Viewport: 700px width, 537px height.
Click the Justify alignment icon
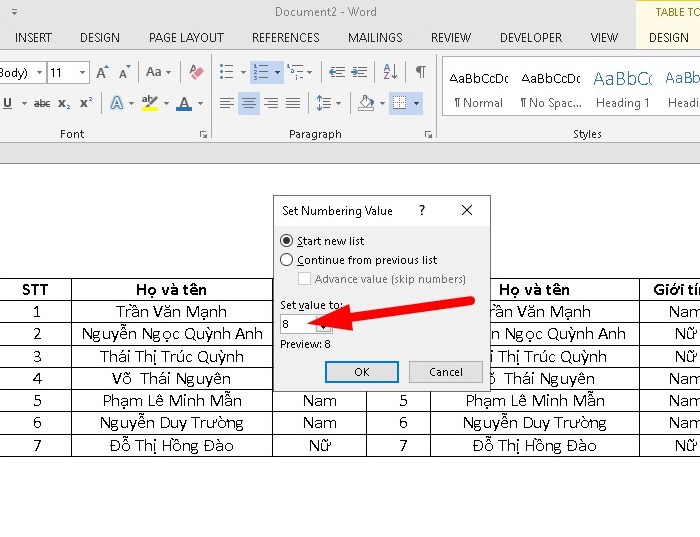pyautogui.click(x=293, y=104)
